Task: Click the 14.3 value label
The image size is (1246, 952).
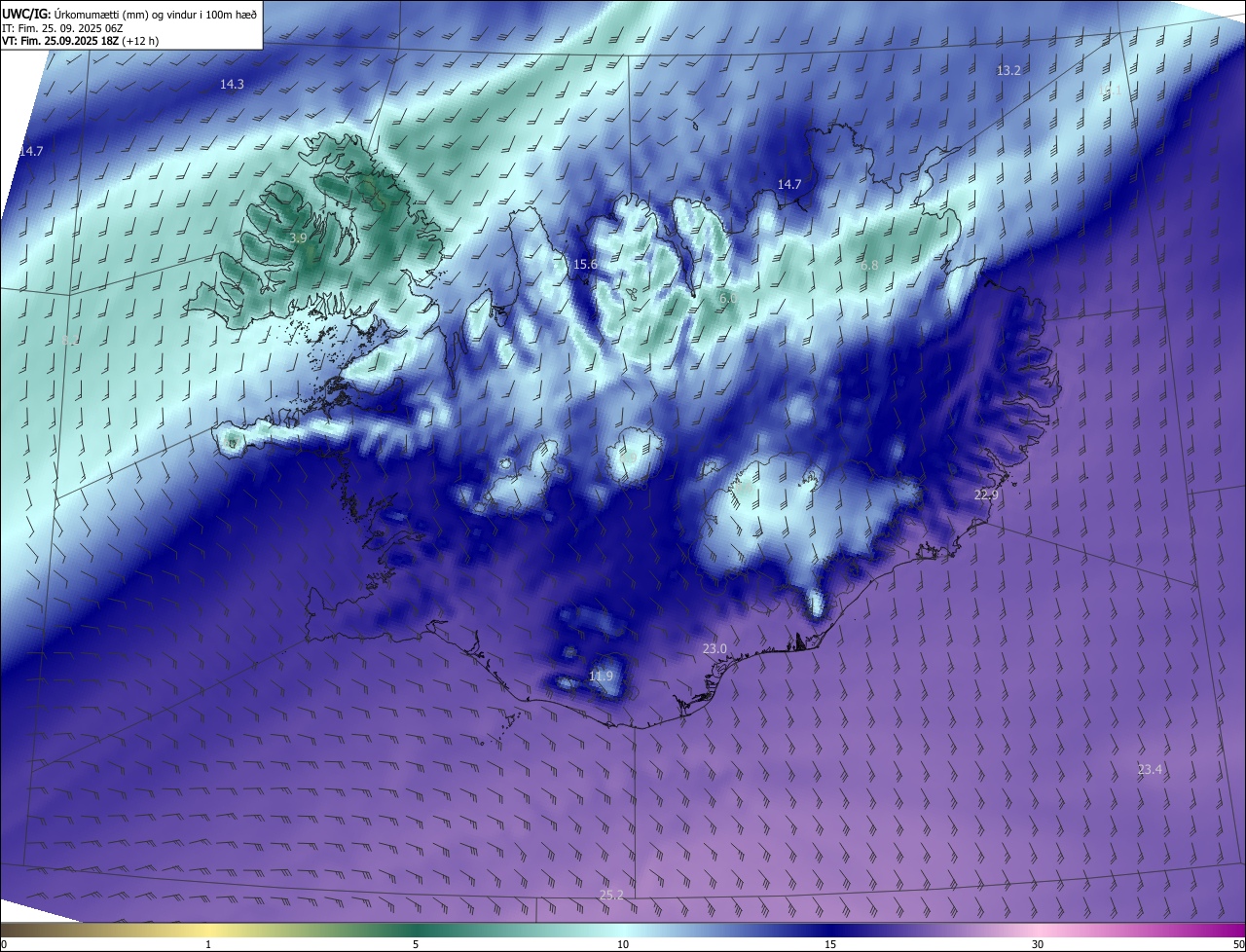Action: (232, 85)
